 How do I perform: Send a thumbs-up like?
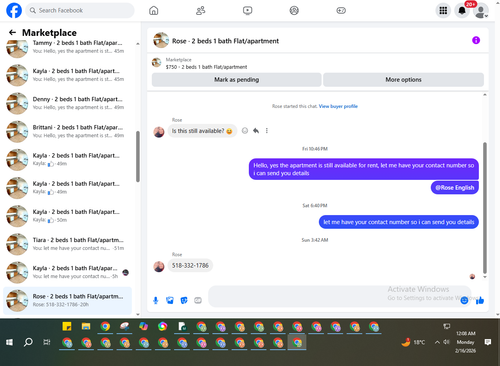click(x=480, y=301)
